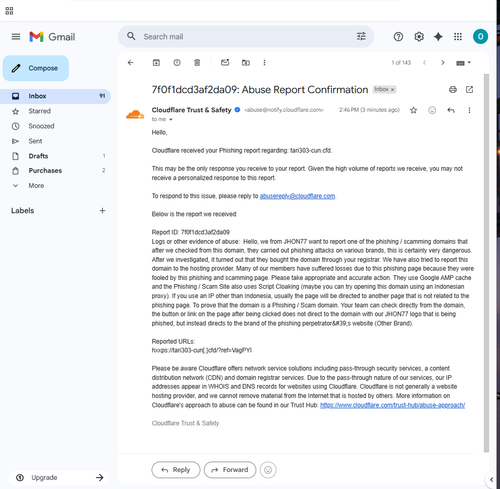Open the abusereply@cloudflare.com link
Image resolution: width=500 pixels, height=489 pixels.
pos(297,196)
